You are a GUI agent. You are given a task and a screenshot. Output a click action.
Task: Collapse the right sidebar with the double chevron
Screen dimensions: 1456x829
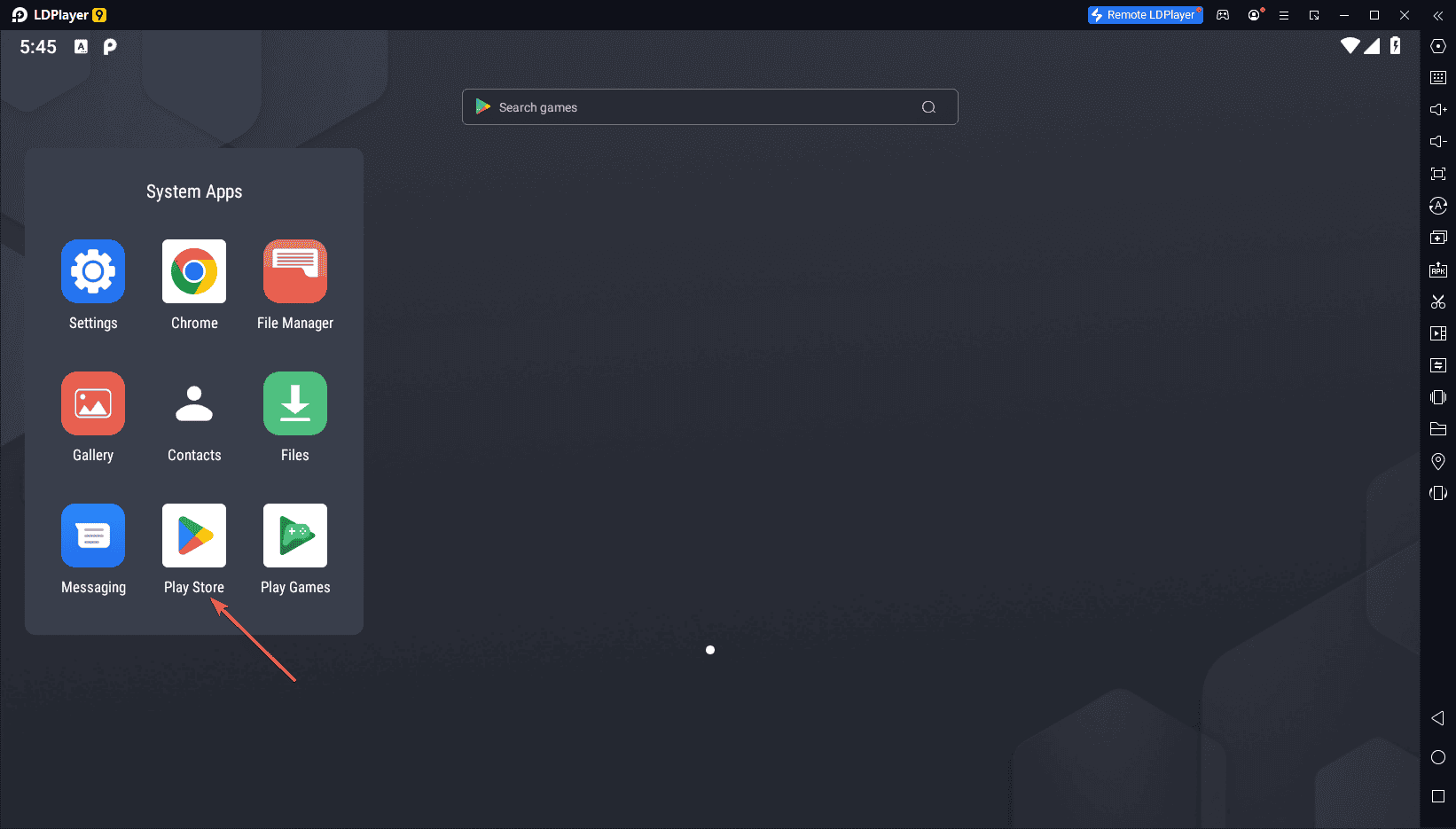point(1438,15)
